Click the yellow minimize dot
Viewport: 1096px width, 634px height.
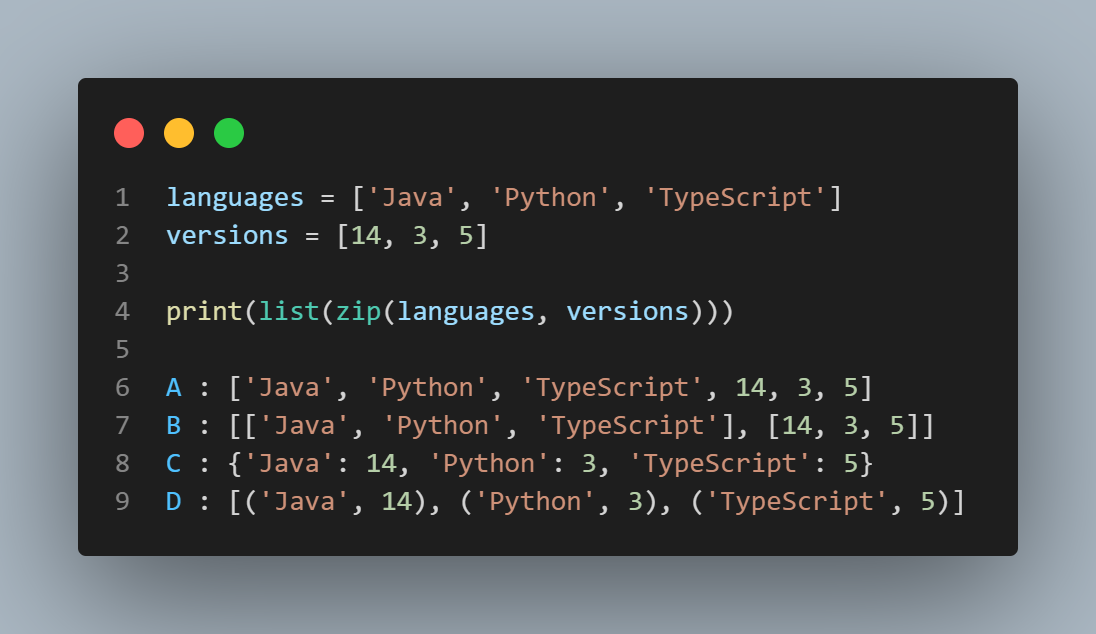click(179, 133)
